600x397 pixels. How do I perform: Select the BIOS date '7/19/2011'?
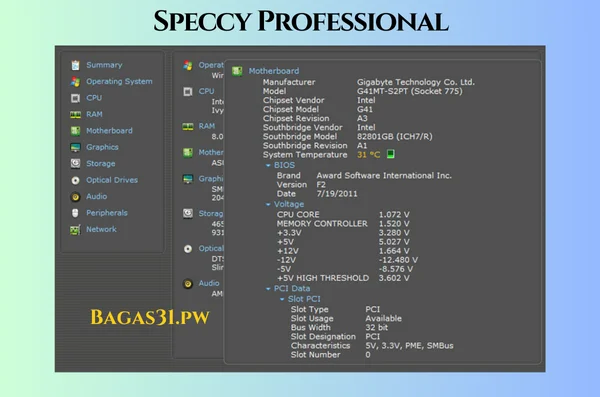(x=337, y=194)
